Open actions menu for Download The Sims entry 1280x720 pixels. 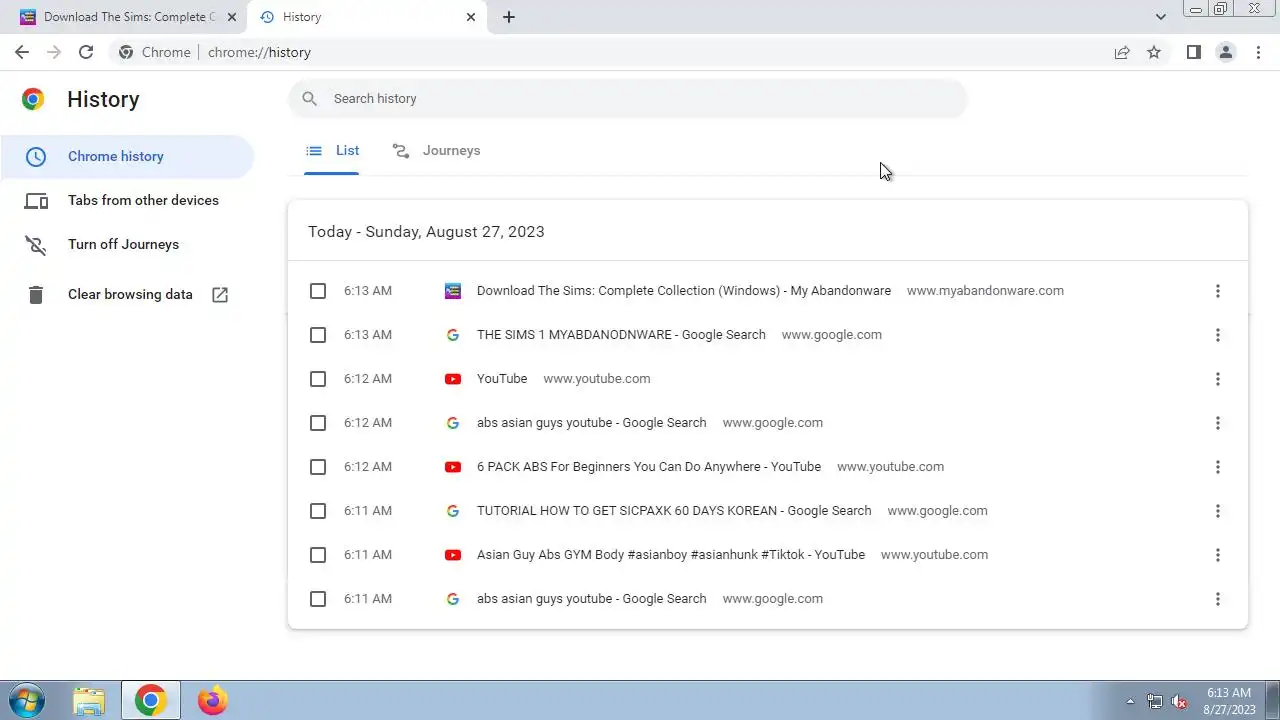pyautogui.click(x=1217, y=291)
